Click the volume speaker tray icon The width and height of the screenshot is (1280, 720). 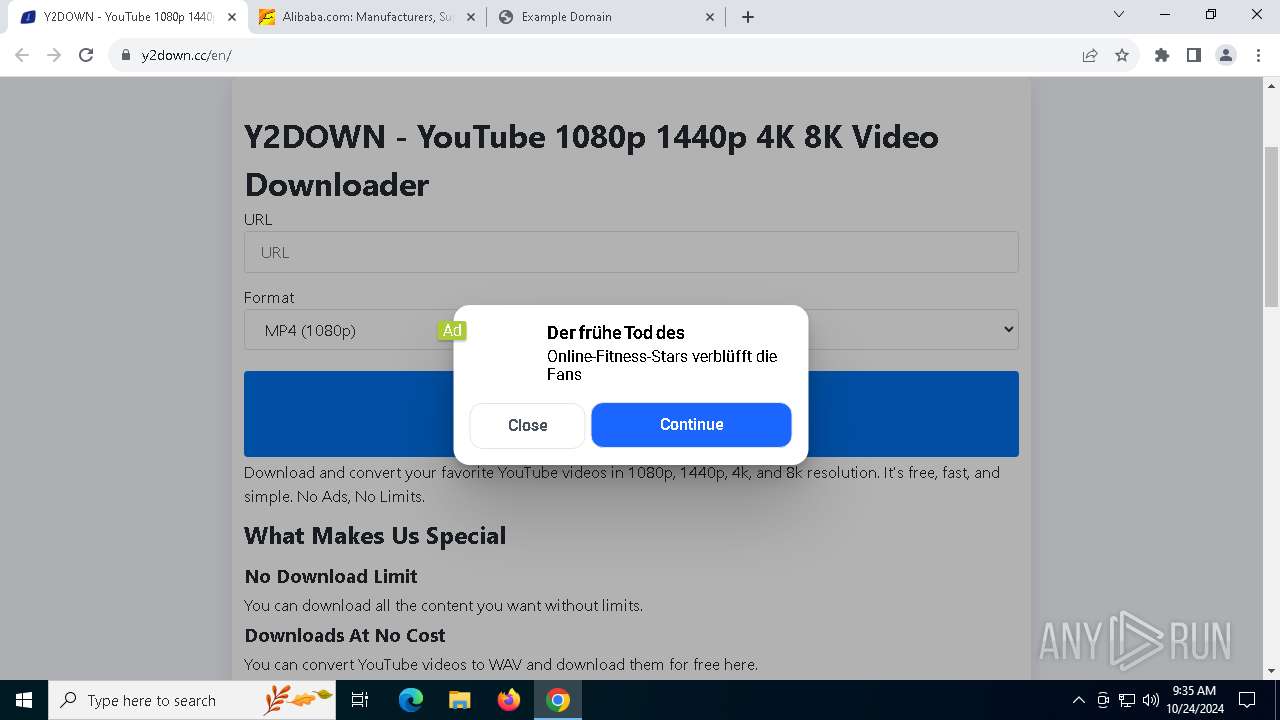(x=1151, y=700)
